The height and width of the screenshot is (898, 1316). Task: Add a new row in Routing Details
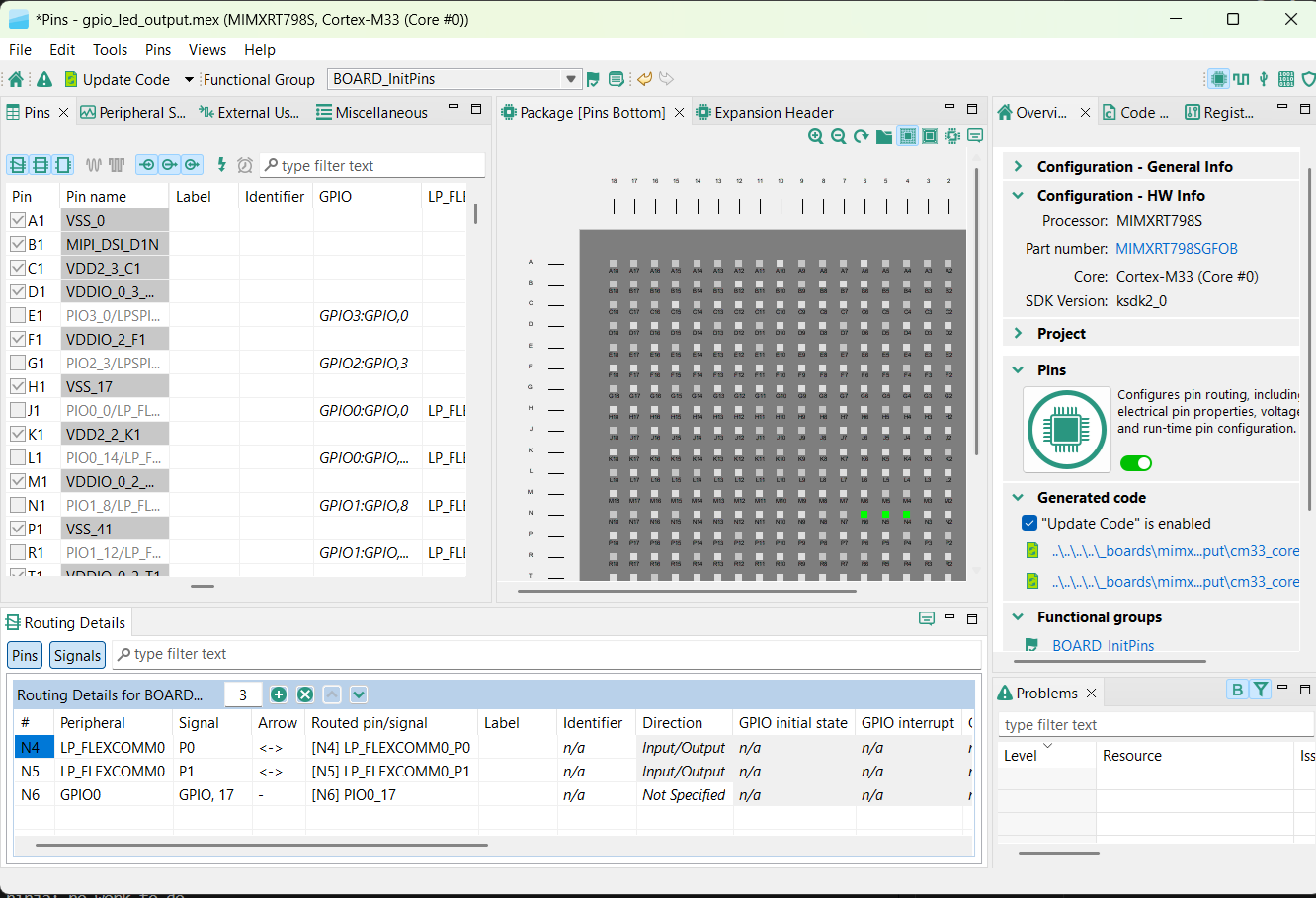279,694
